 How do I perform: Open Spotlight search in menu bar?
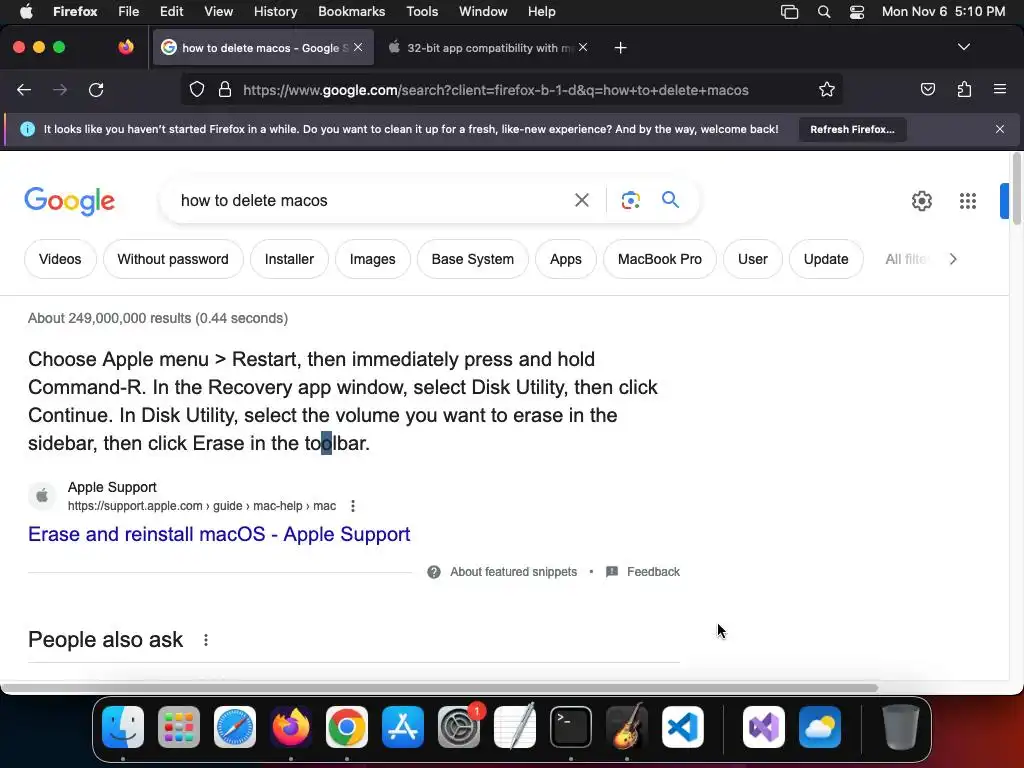(824, 12)
